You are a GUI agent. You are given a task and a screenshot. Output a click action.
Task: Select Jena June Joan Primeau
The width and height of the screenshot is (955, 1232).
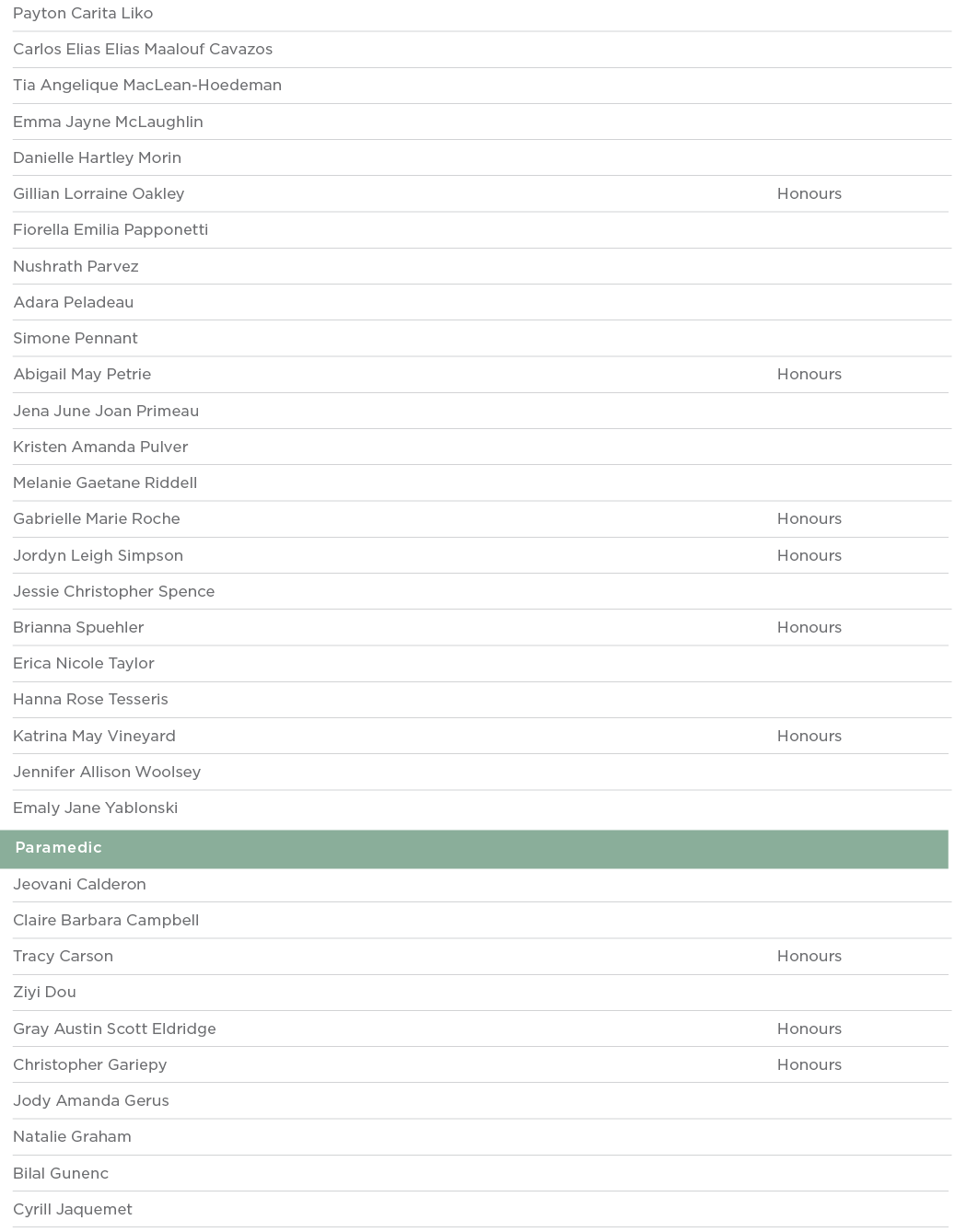(106, 411)
